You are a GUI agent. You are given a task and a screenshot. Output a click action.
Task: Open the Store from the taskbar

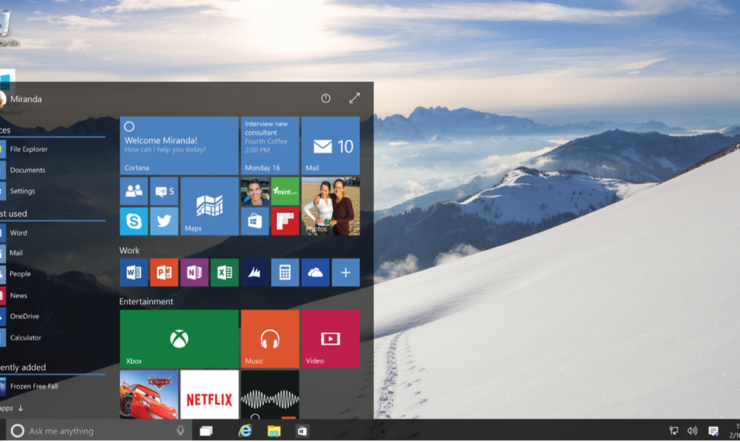pos(302,431)
